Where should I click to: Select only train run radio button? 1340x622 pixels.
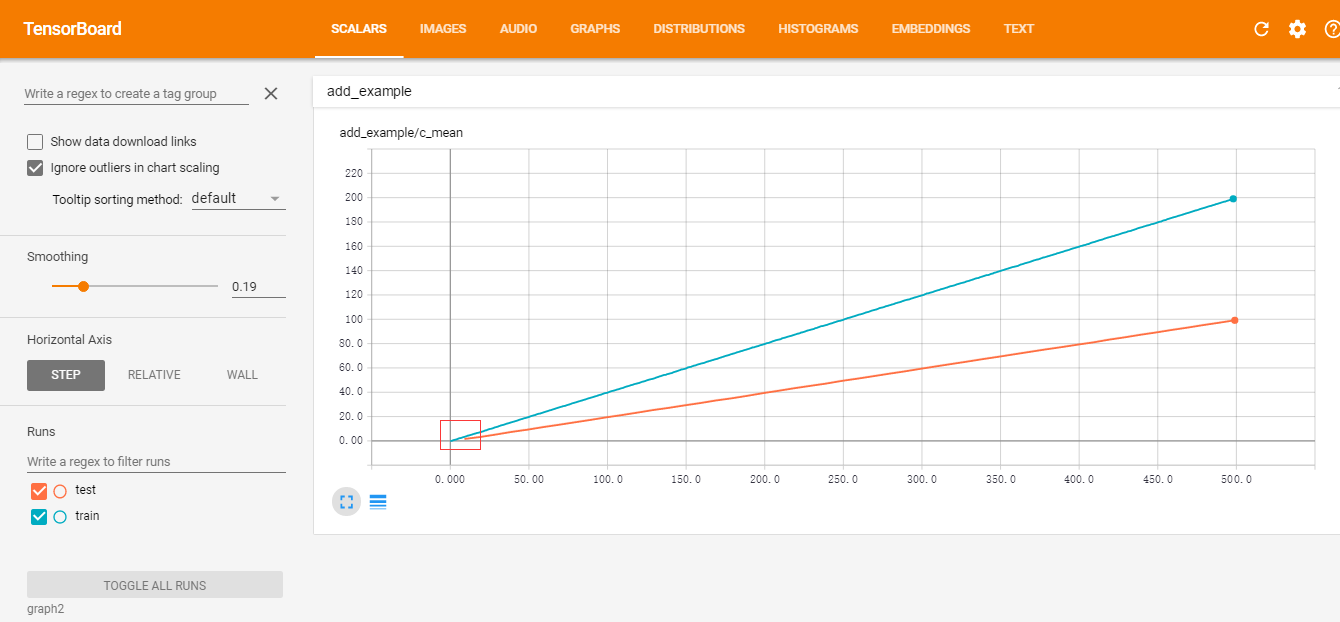pos(60,517)
